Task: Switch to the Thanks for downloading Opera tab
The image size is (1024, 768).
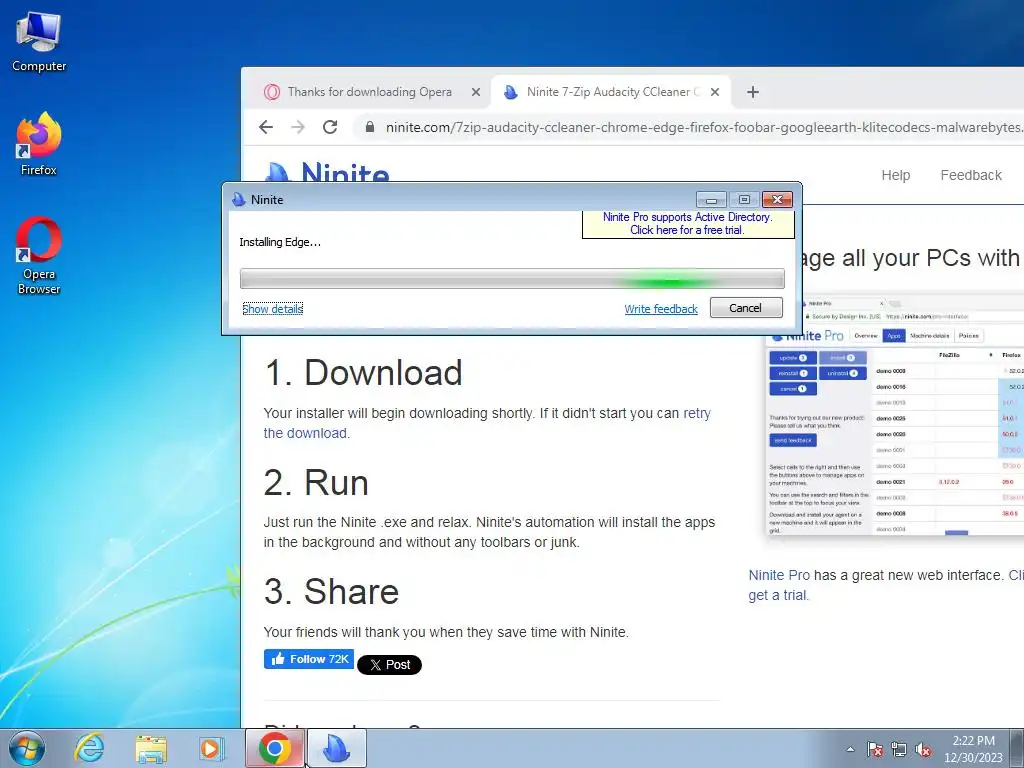Action: (370, 92)
